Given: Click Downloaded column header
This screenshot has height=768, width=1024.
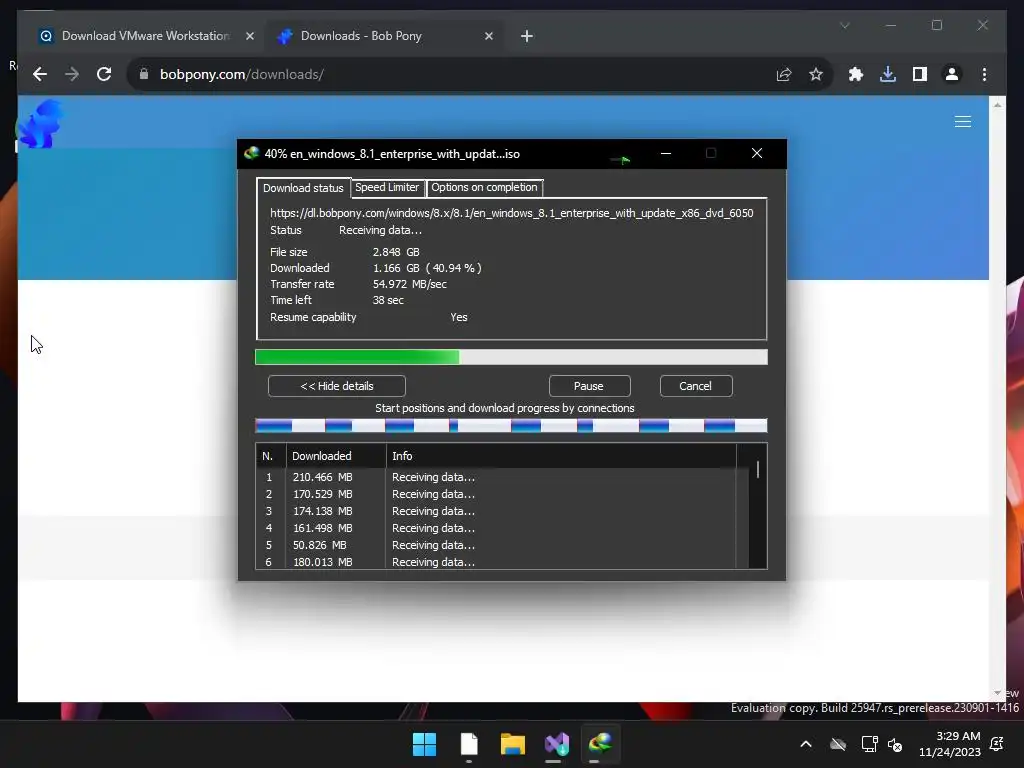Looking at the screenshot, I should [336, 456].
